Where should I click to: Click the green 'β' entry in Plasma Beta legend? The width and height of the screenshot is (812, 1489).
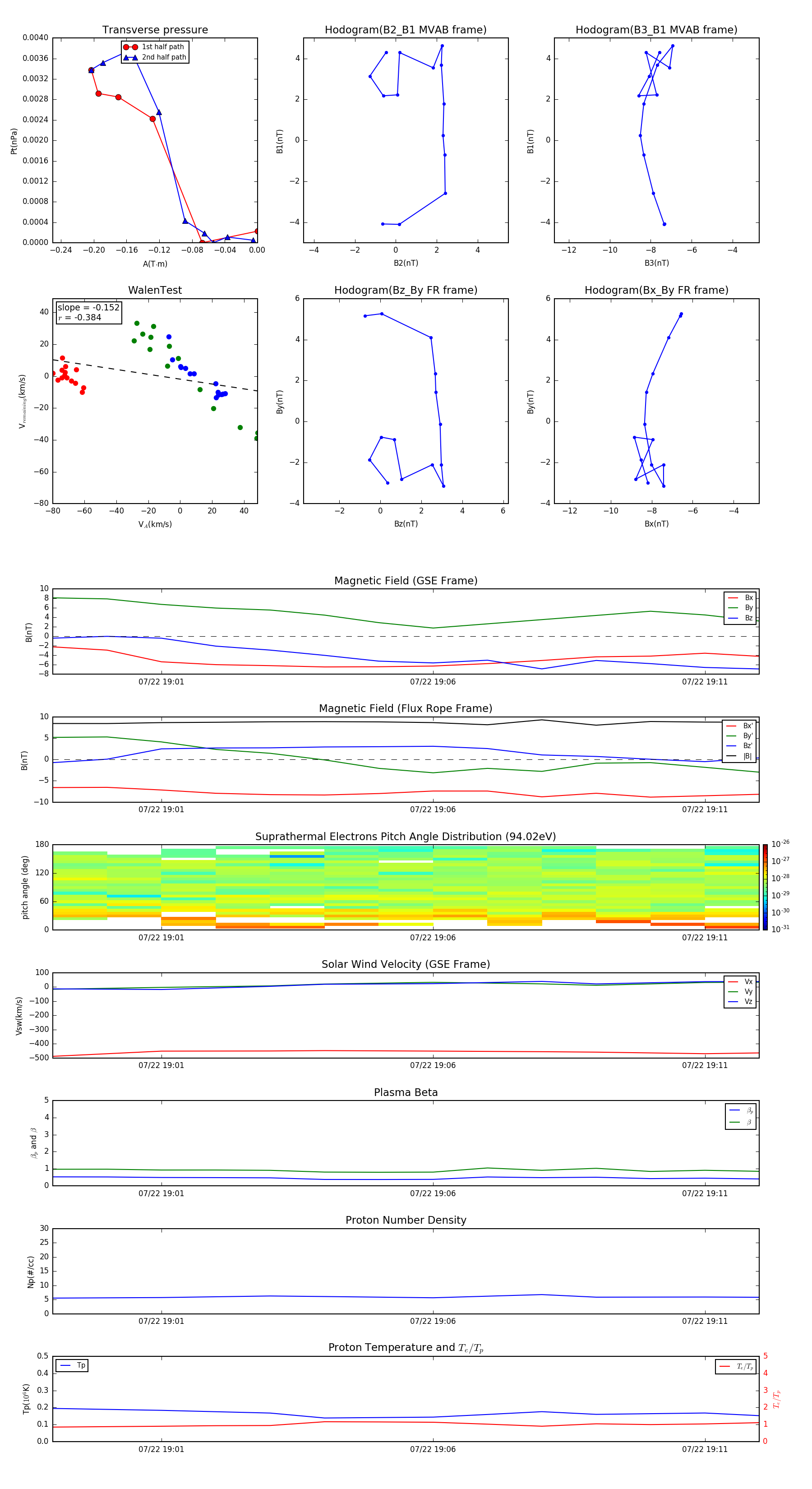pyautogui.click(x=742, y=1122)
